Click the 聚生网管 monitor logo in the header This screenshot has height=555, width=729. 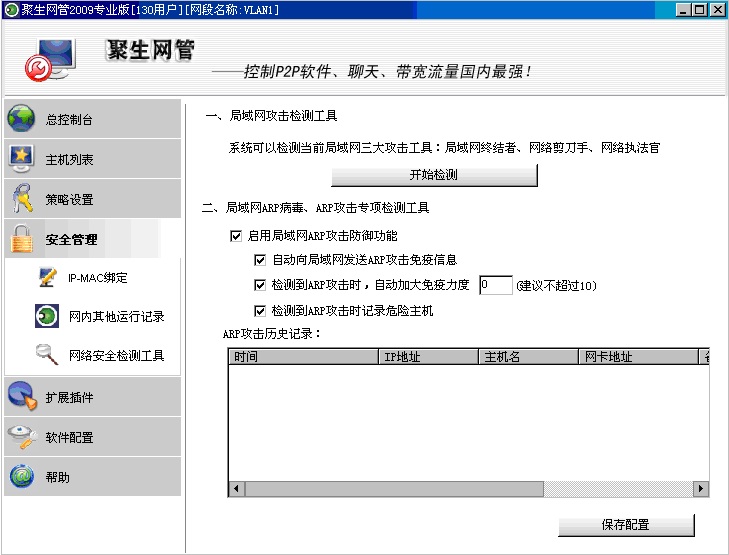[50, 60]
